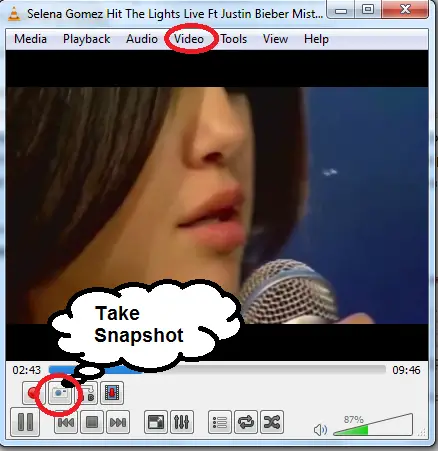Toggle the A-B loop button

coord(88,393)
